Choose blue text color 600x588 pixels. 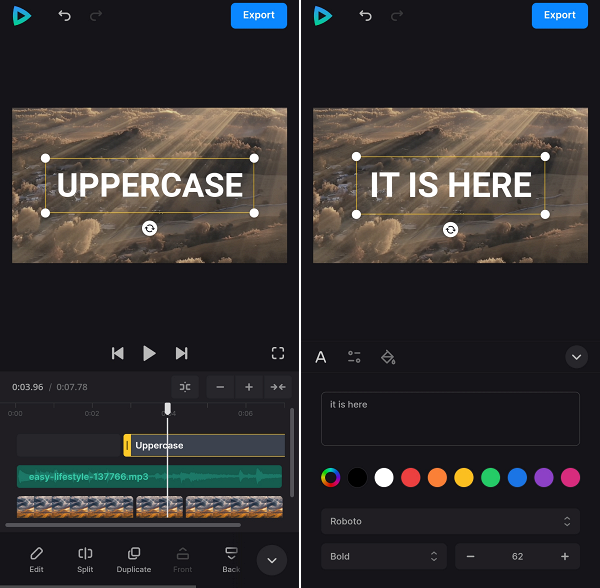pyautogui.click(x=517, y=477)
